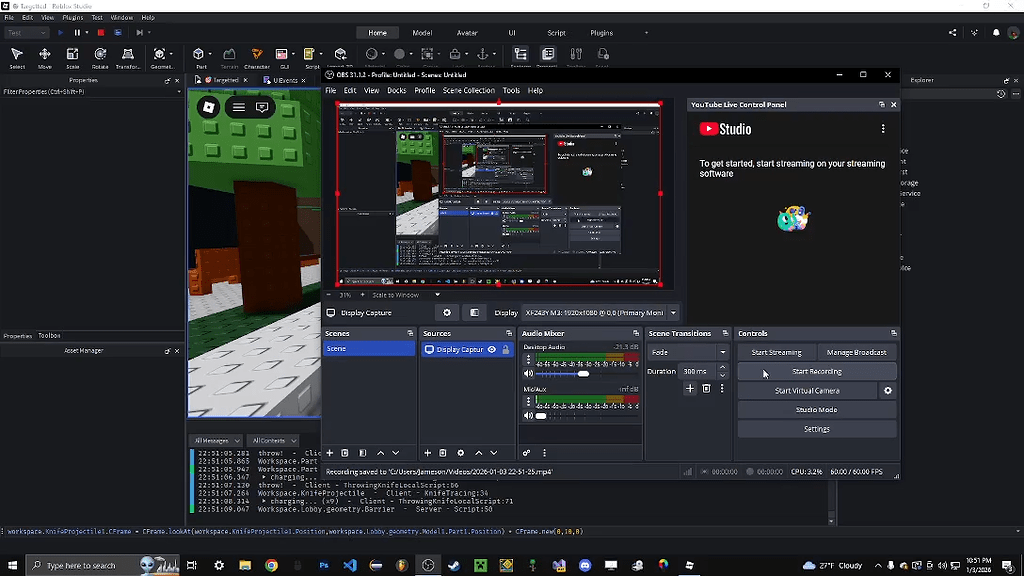The image size is (1024, 576).
Task: Switch to the Model ribbon tab
Action: coord(422,33)
